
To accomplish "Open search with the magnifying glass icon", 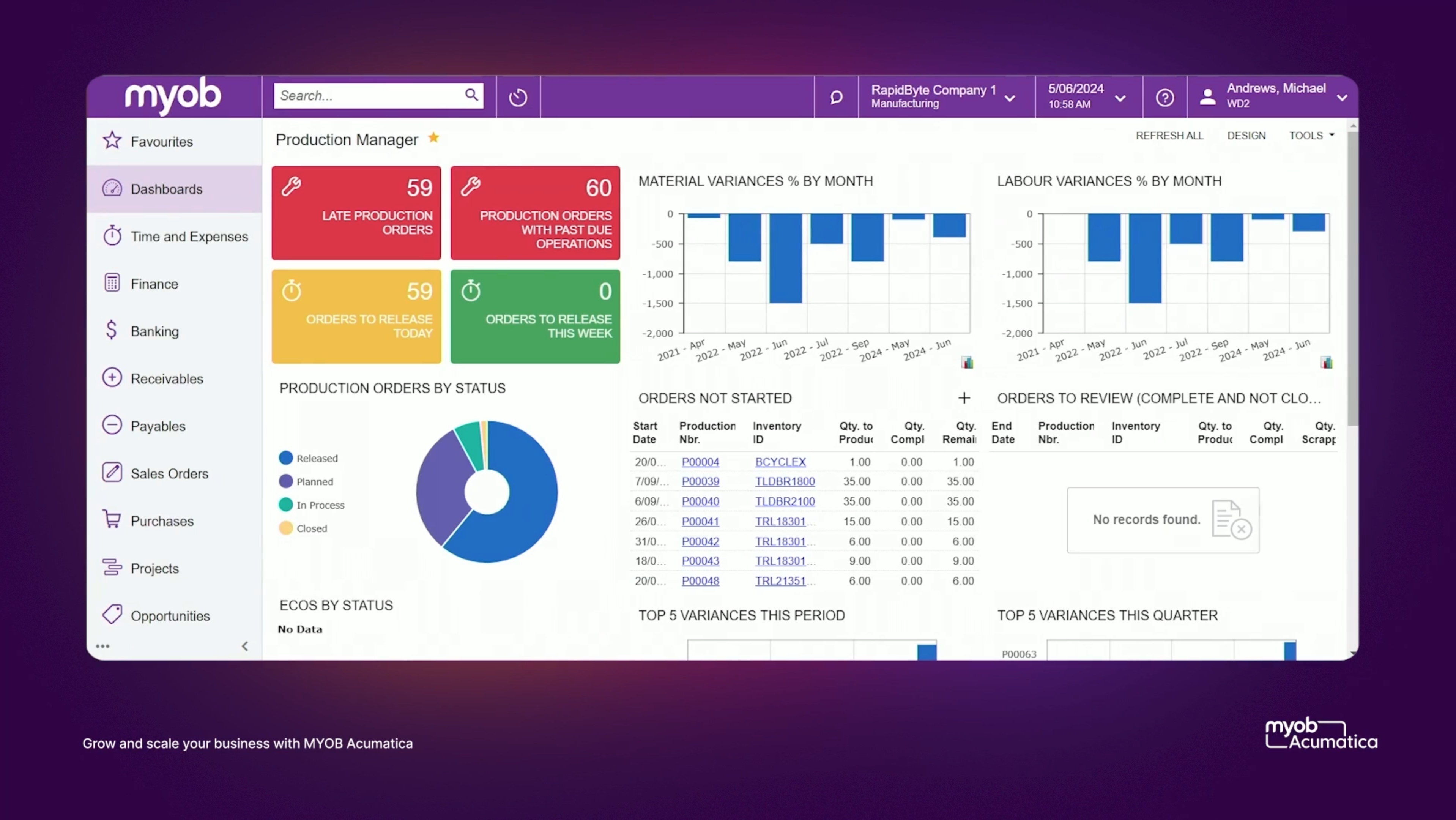I will [471, 96].
